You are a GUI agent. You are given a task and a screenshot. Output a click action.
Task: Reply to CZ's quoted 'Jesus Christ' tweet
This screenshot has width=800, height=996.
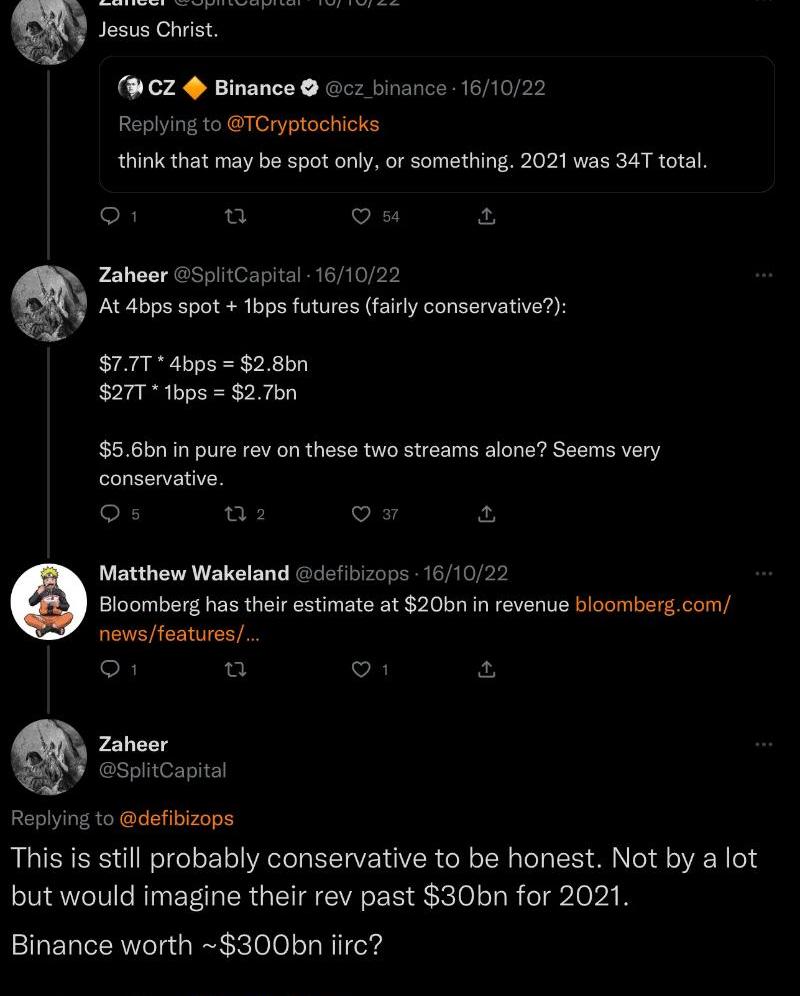(x=111, y=216)
